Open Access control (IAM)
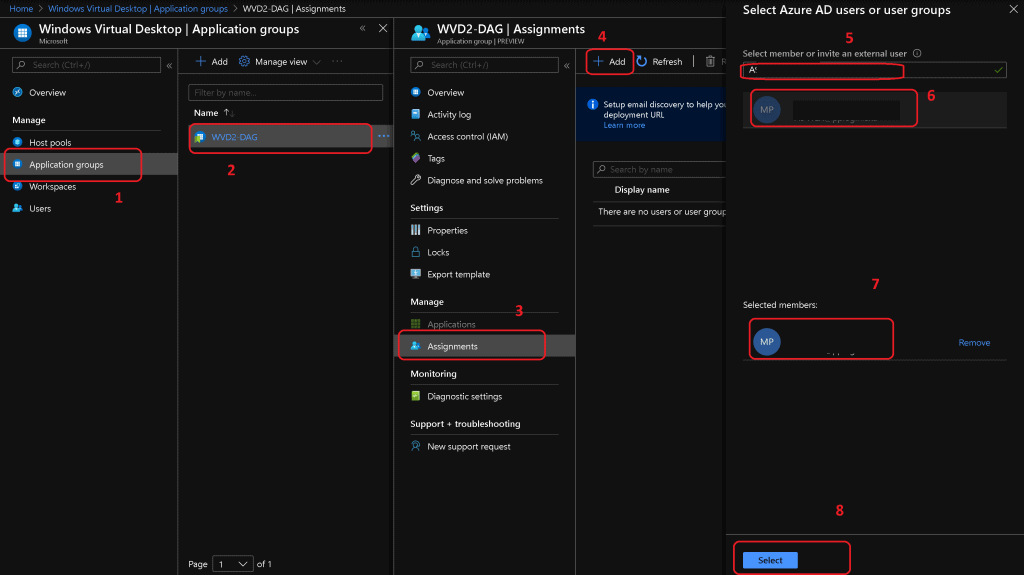Screen dimensions: 1024x575 coord(468,137)
